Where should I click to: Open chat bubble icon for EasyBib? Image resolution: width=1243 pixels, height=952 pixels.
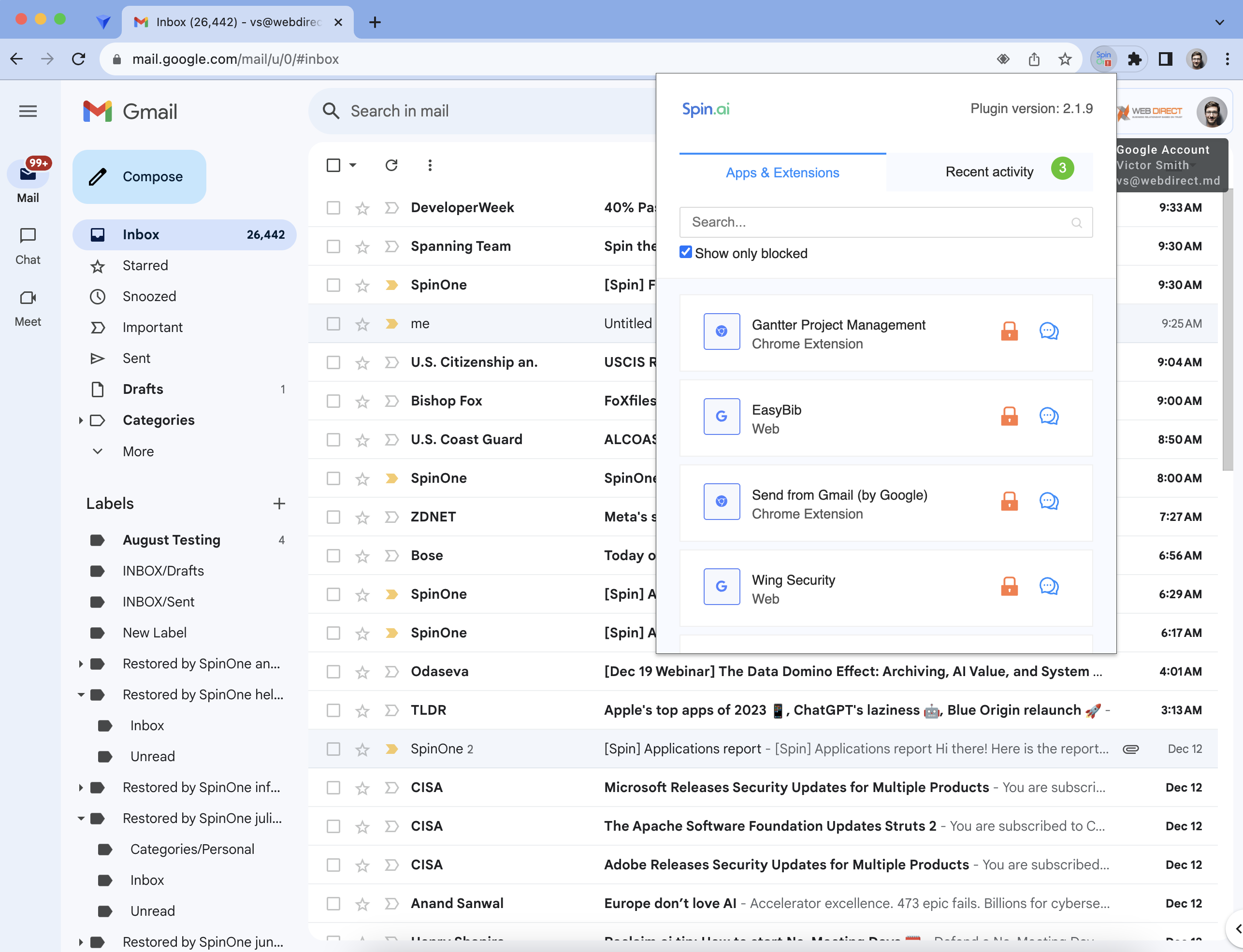(x=1049, y=416)
